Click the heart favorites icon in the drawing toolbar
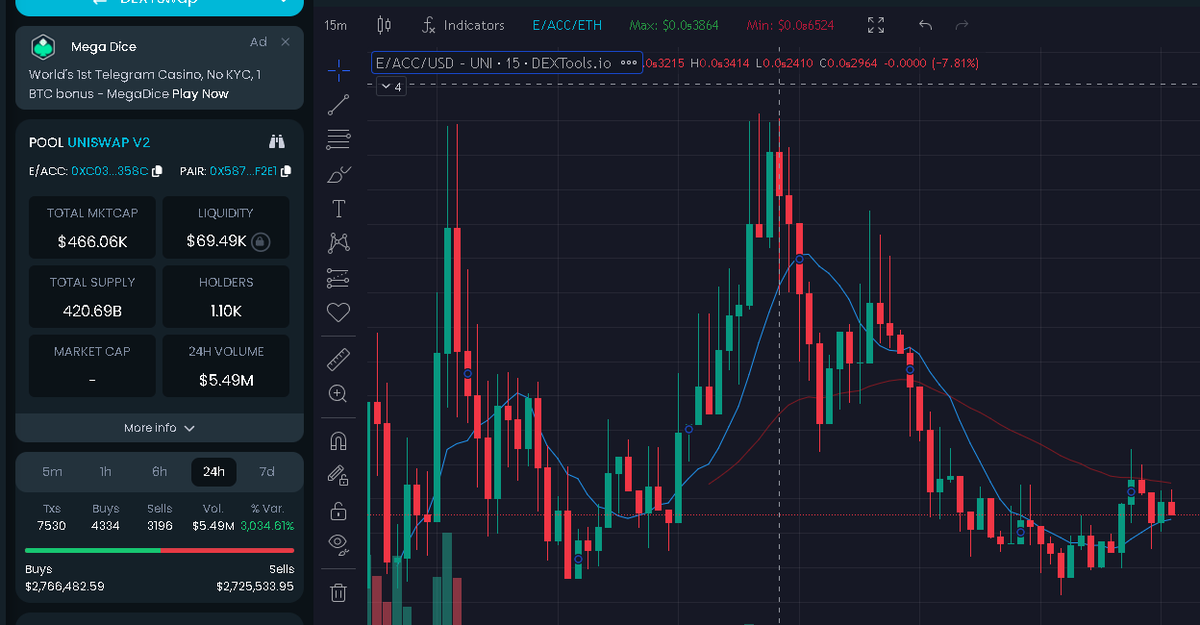 pyautogui.click(x=338, y=312)
